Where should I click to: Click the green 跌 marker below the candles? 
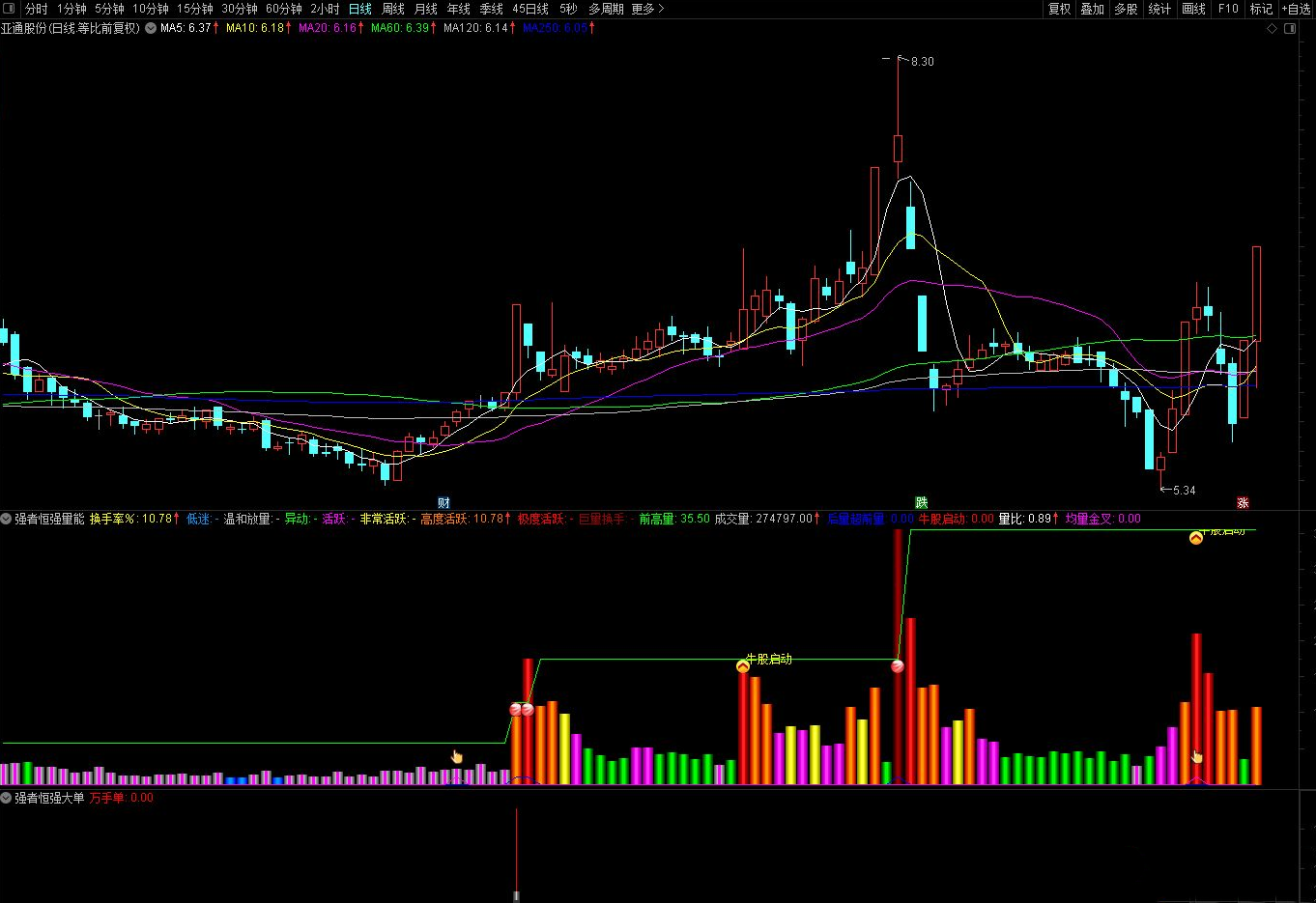point(922,503)
